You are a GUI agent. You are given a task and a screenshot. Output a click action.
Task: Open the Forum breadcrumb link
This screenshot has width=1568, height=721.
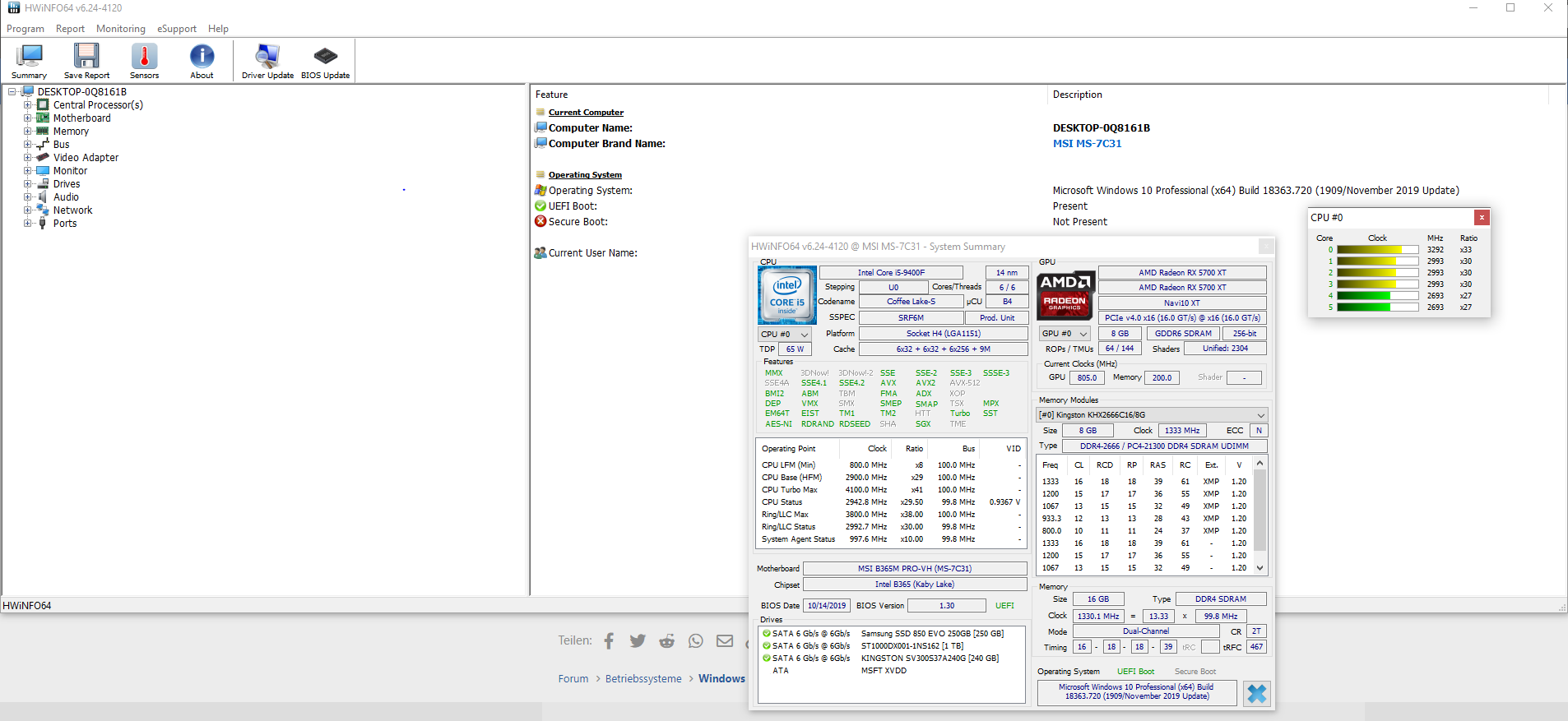573,679
